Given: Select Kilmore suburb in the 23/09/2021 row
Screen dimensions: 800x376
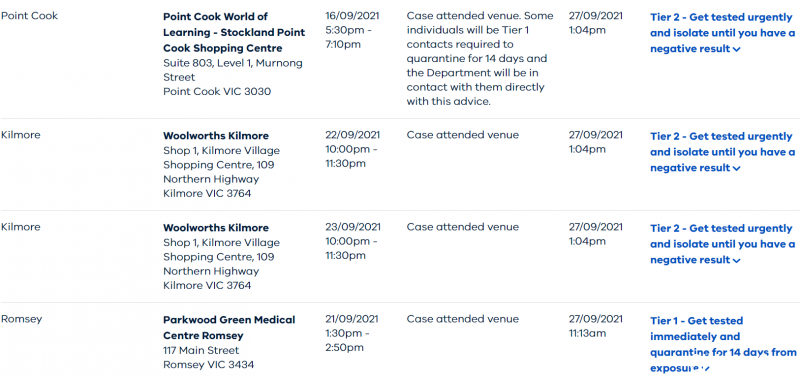Looking at the screenshot, I should pos(20,227).
